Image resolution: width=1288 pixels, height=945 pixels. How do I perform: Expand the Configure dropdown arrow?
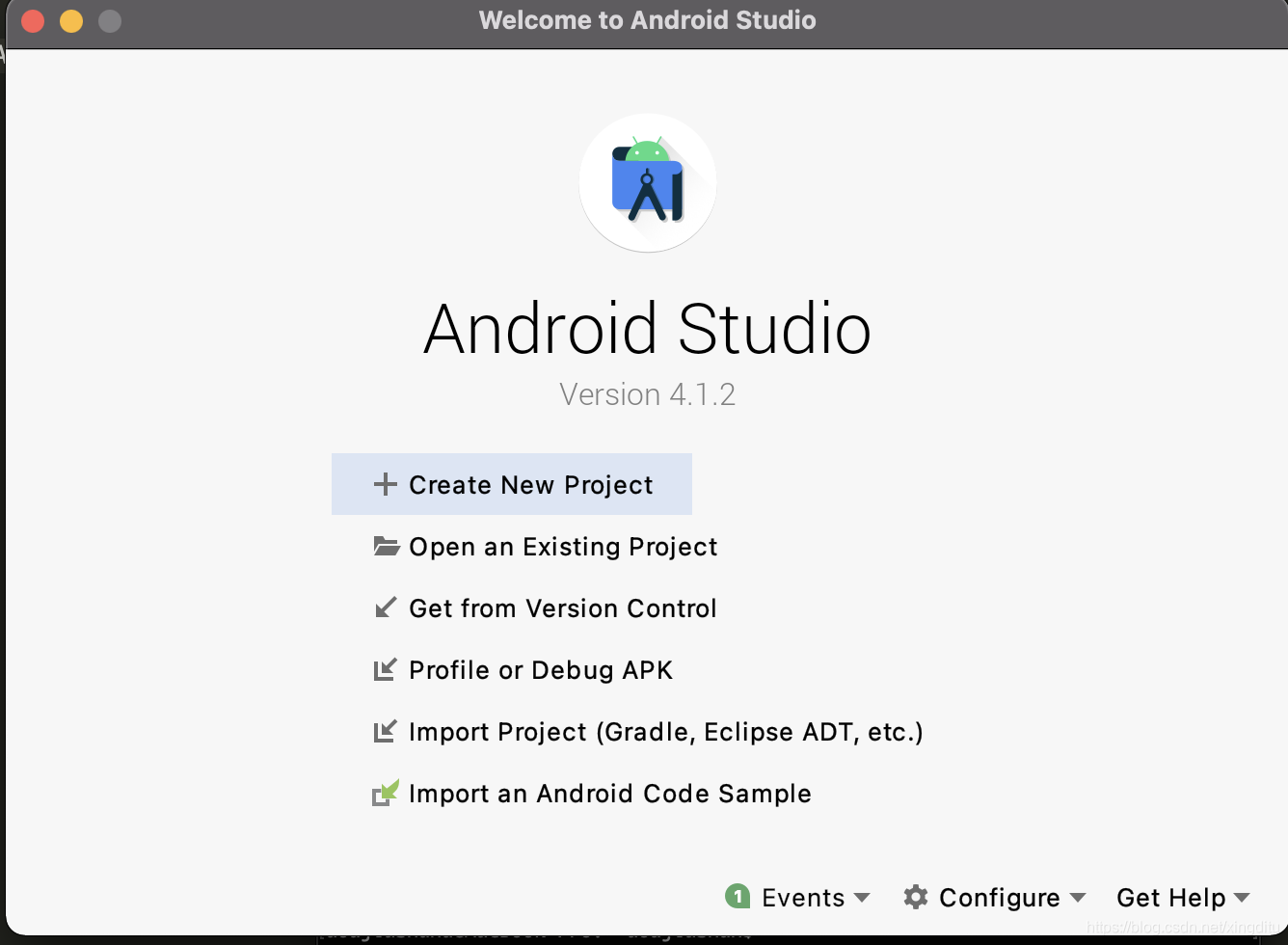pyautogui.click(x=1078, y=898)
